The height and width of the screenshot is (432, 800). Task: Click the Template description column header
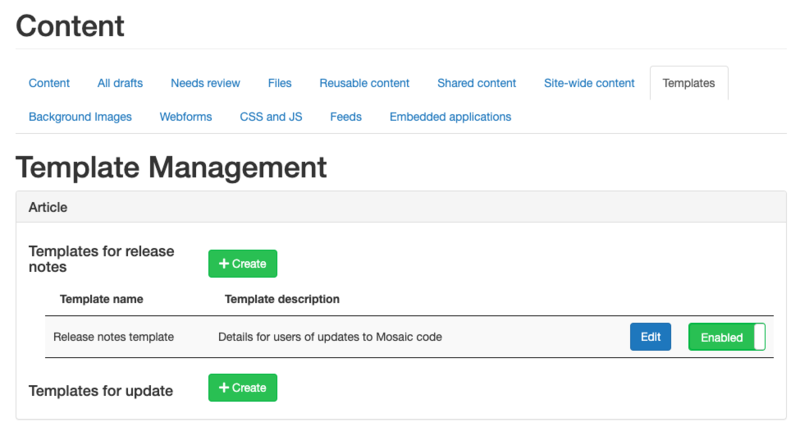(282, 299)
